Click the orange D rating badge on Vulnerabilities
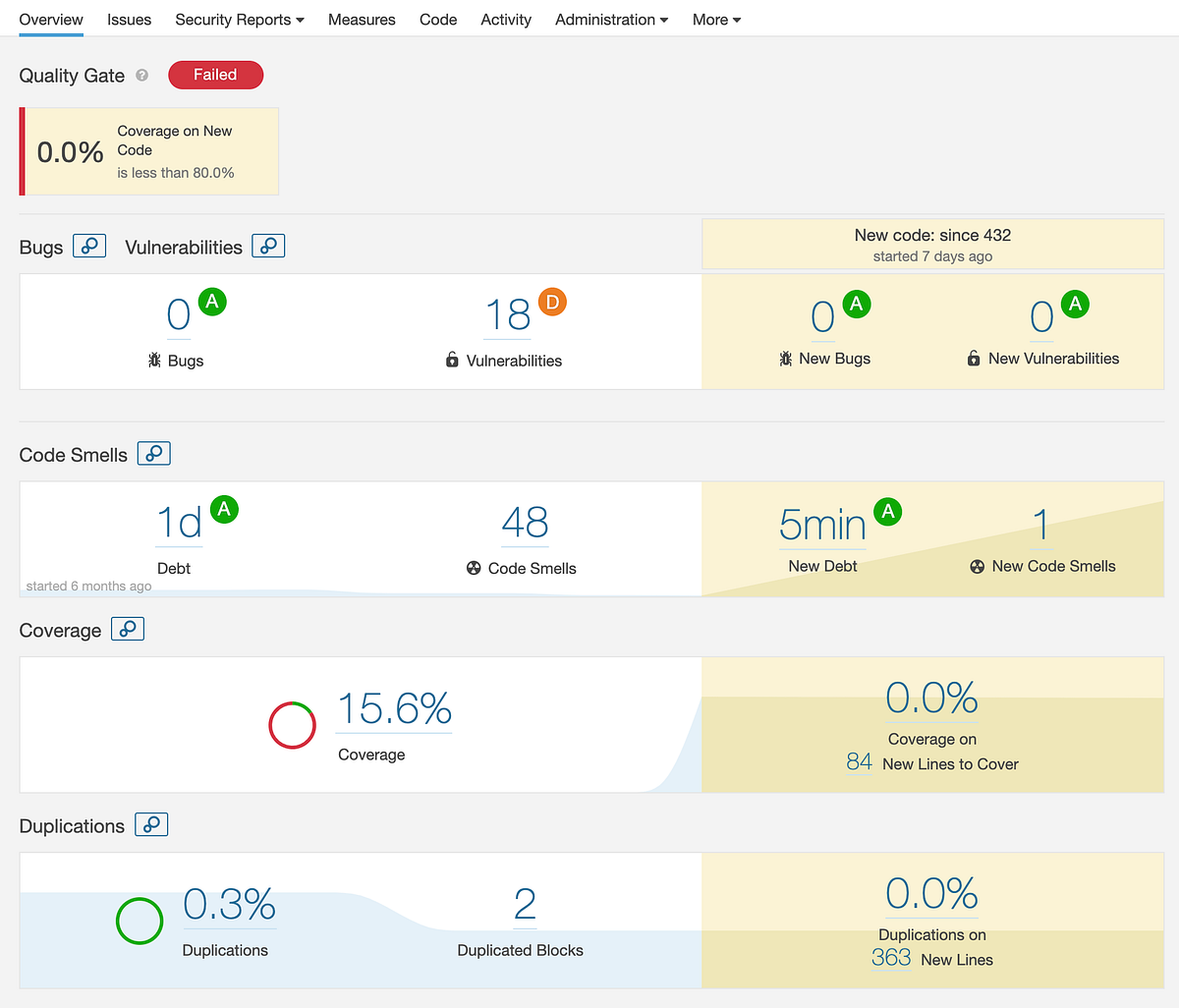This screenshot has width=1179, height=1008. [551, 303]
